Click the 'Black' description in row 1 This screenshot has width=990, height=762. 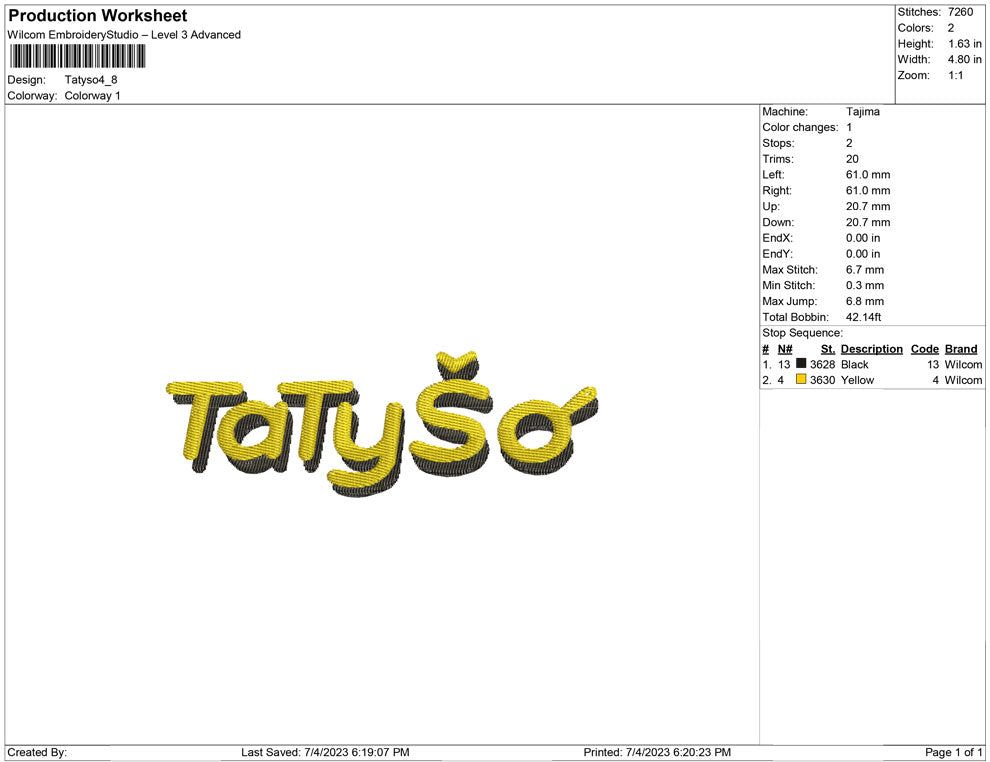854,364
